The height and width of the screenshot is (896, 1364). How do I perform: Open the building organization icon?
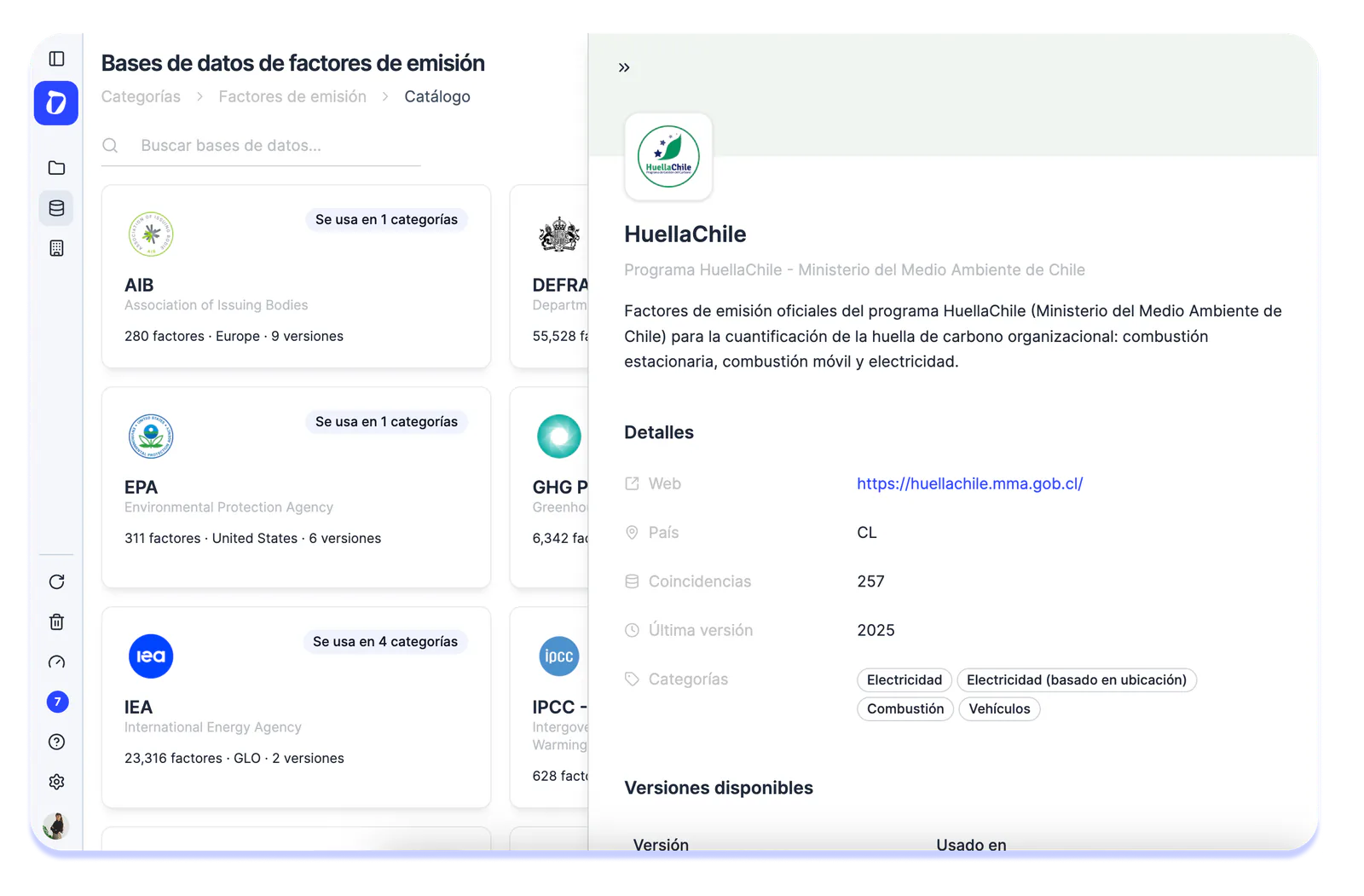[x=56, y=248]
